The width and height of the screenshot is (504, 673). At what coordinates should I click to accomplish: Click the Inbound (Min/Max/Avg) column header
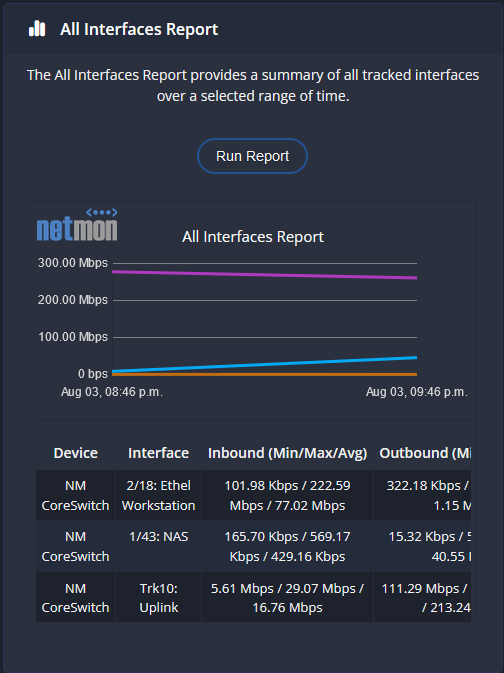[x=287, y=453]
